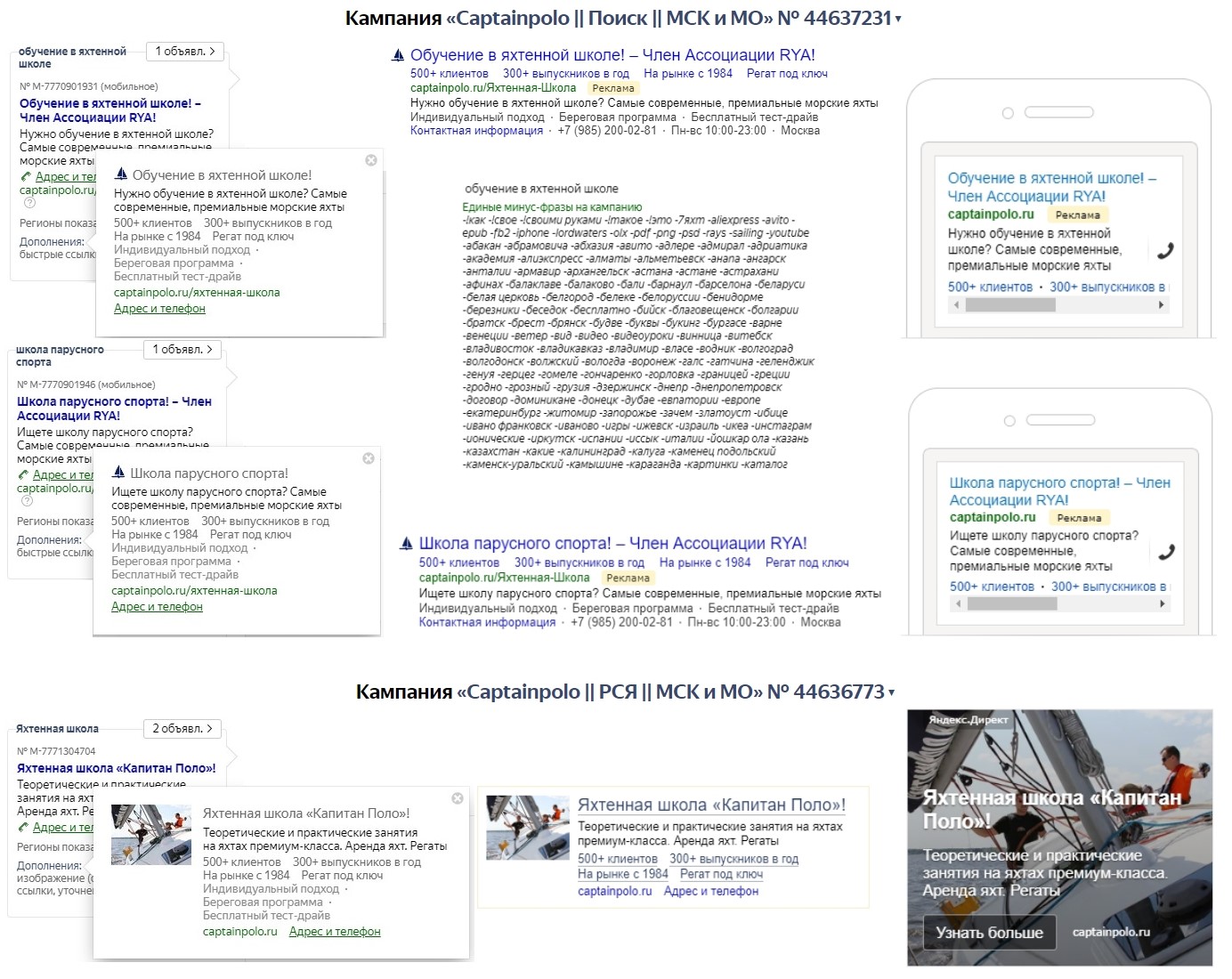Open dropdown arrow of РСЯ campaign № 44636773
The image size is (1232, 979).
pos(891,692)
